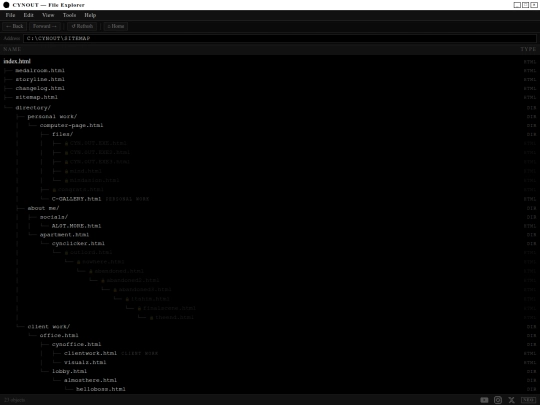The width and height of the screenshot is (540, 405).
Task: Open visuals.html
Action: (85, 362)
